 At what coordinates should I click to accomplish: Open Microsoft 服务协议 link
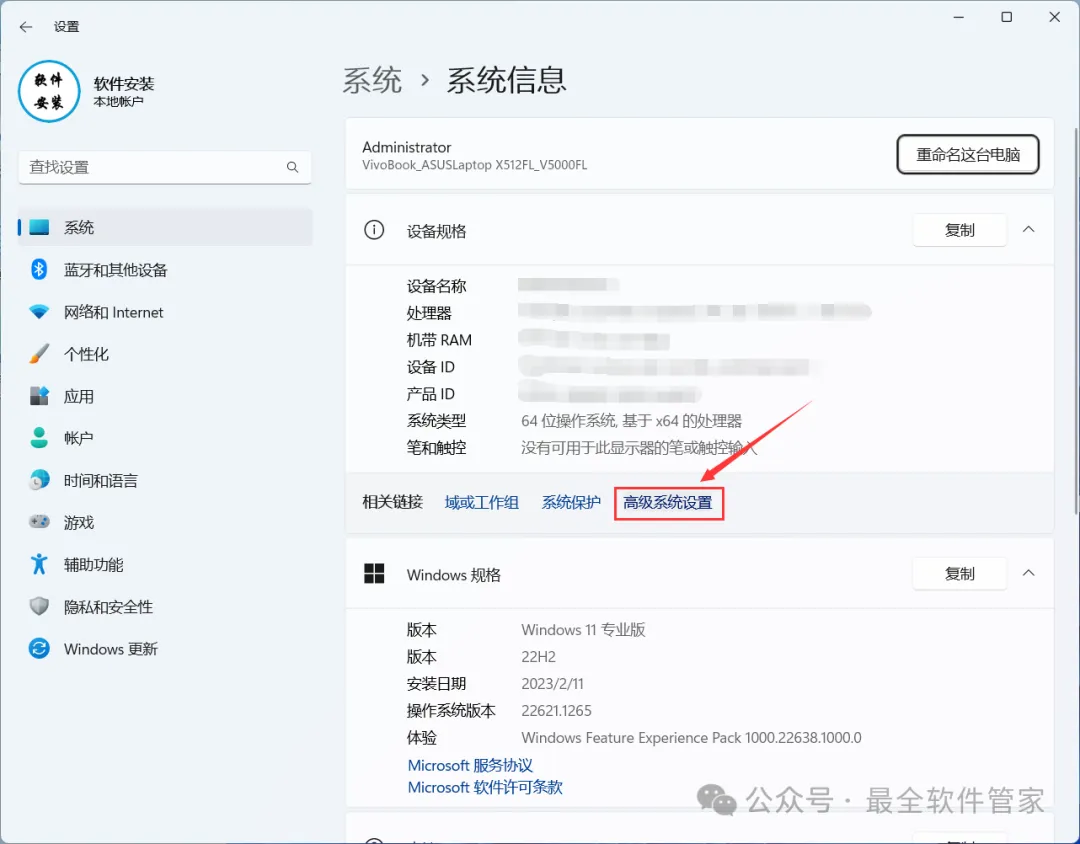click(x=470, y=765)
